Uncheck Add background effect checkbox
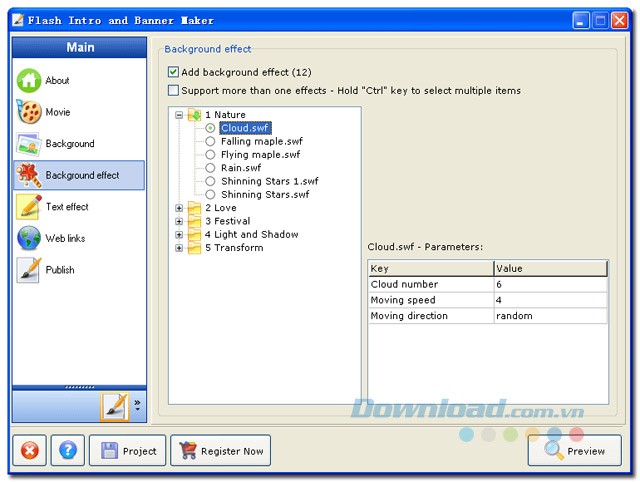The height and width of the screenshot is (482, 640). click(174, 72)
